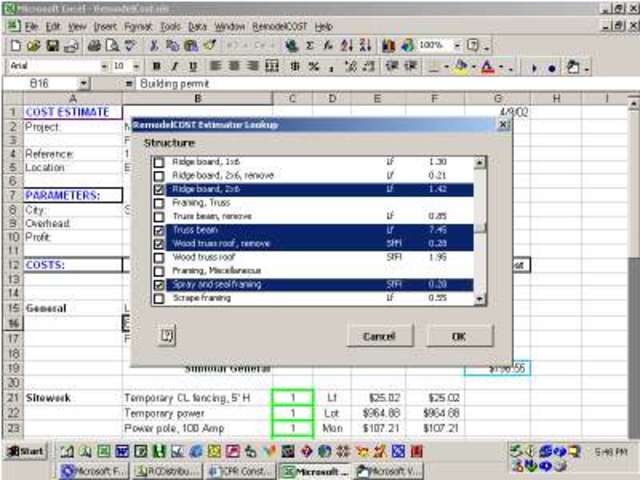Click OK to confirm lookup selection

tap(459, 336)
